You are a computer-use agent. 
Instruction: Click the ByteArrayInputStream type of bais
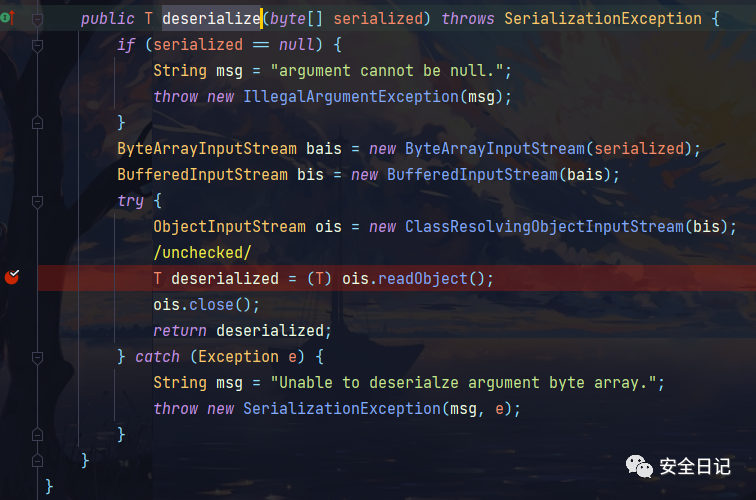tap(207, 149)
